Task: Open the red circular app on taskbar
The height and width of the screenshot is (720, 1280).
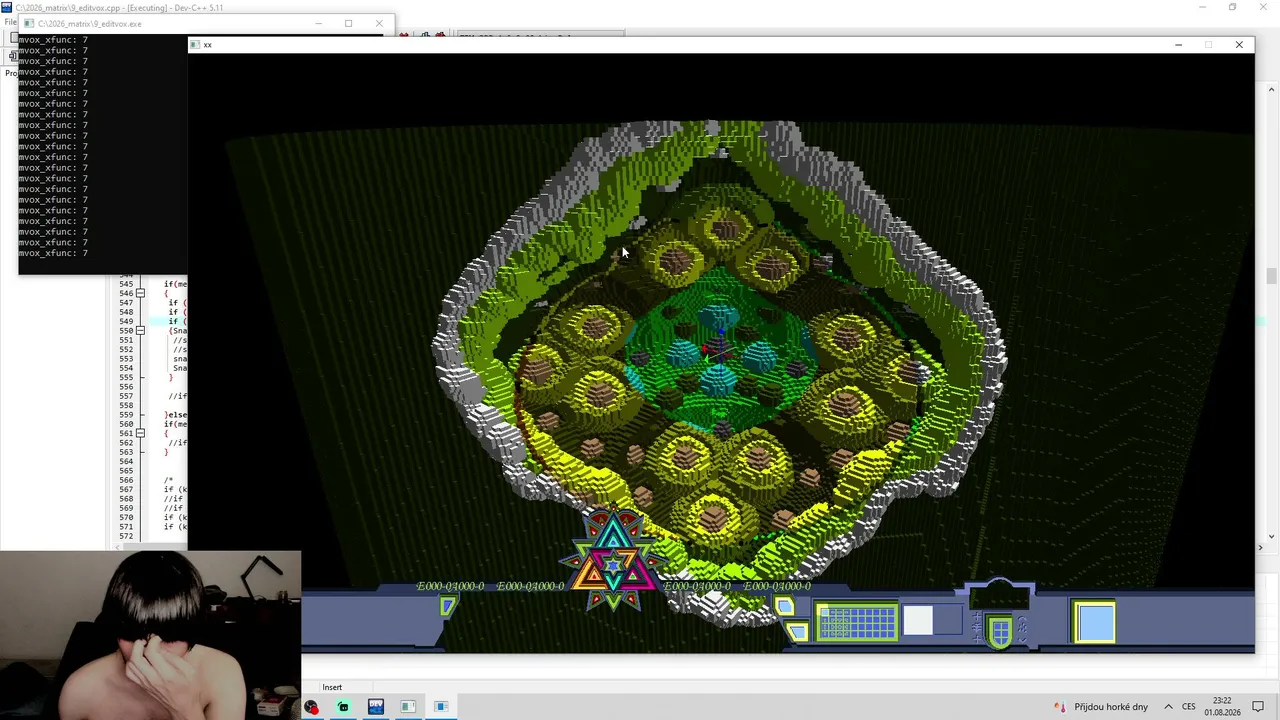Action: coord(311,707)
